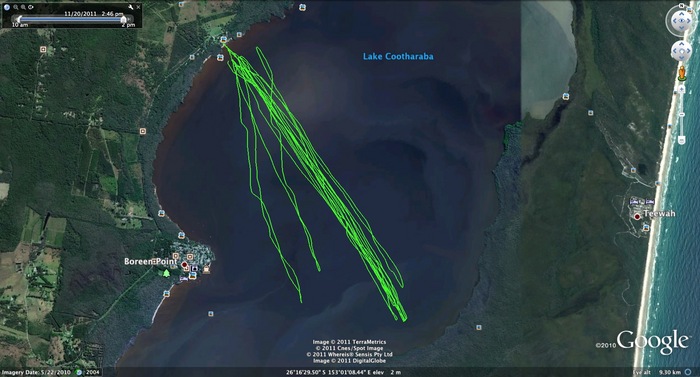This screenshot has height=377, width=700.
Task: Click the green camping icon near Boreen Point
Action: 166,272
